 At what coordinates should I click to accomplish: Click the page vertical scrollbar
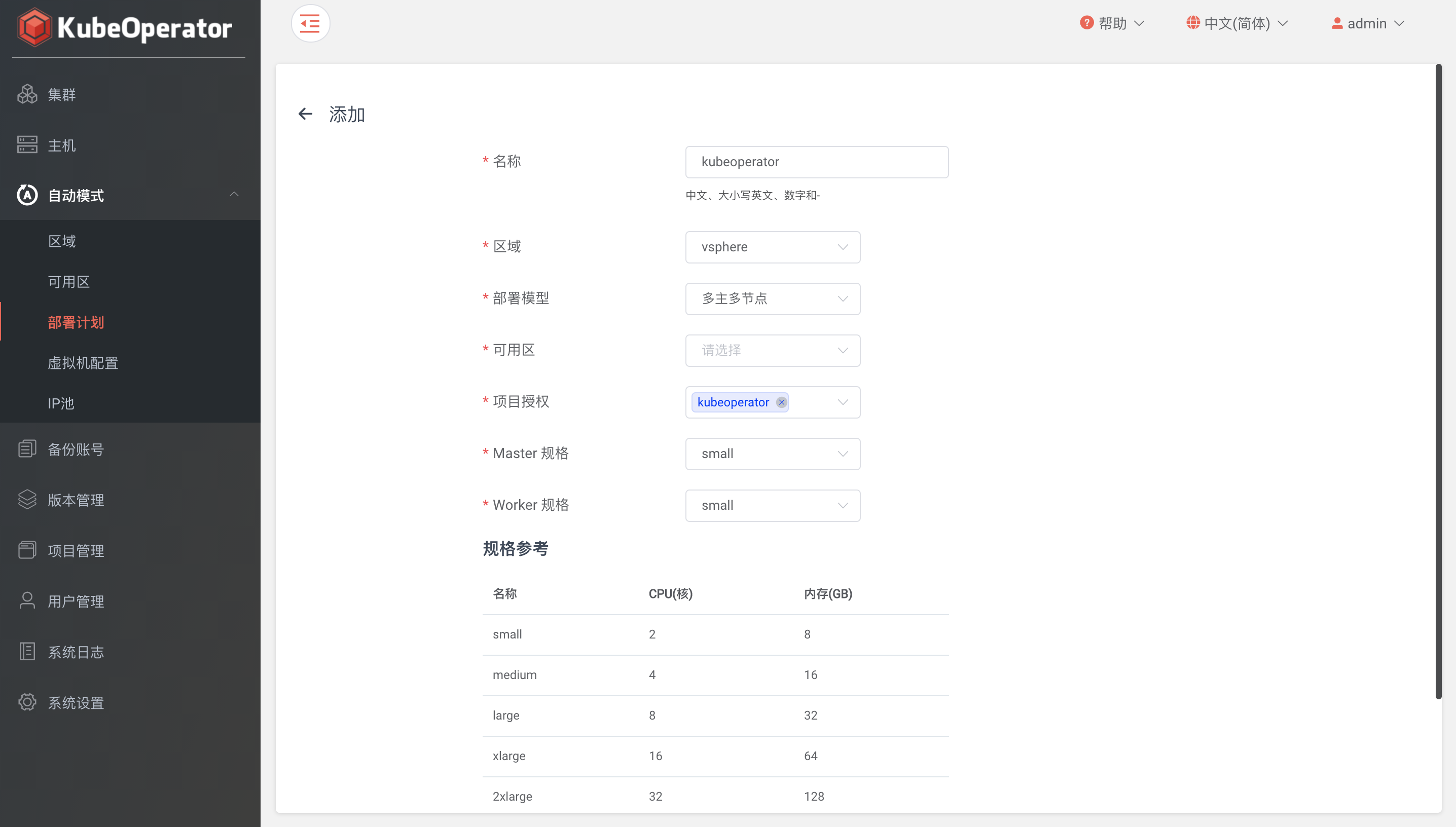point(1438,381)
